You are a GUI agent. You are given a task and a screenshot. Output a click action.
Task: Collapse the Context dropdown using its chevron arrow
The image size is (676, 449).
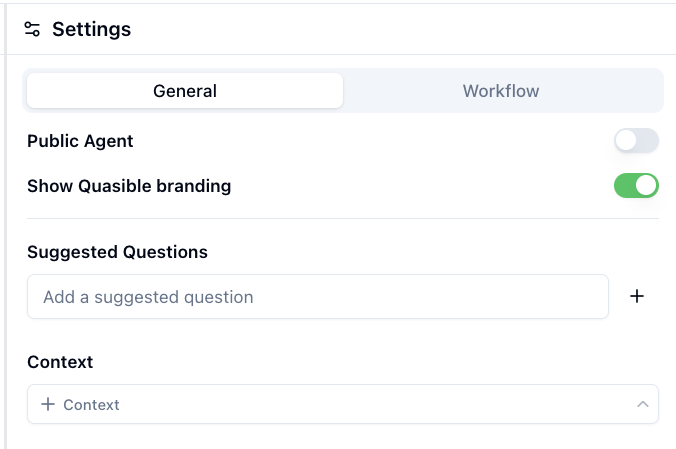pos(643,404)
